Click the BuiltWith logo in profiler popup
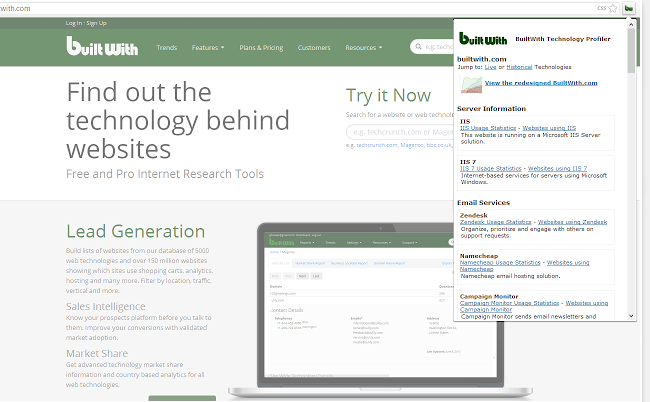This screenshot has width=650, height=402. pyautogui.click(x=483, y=39)
